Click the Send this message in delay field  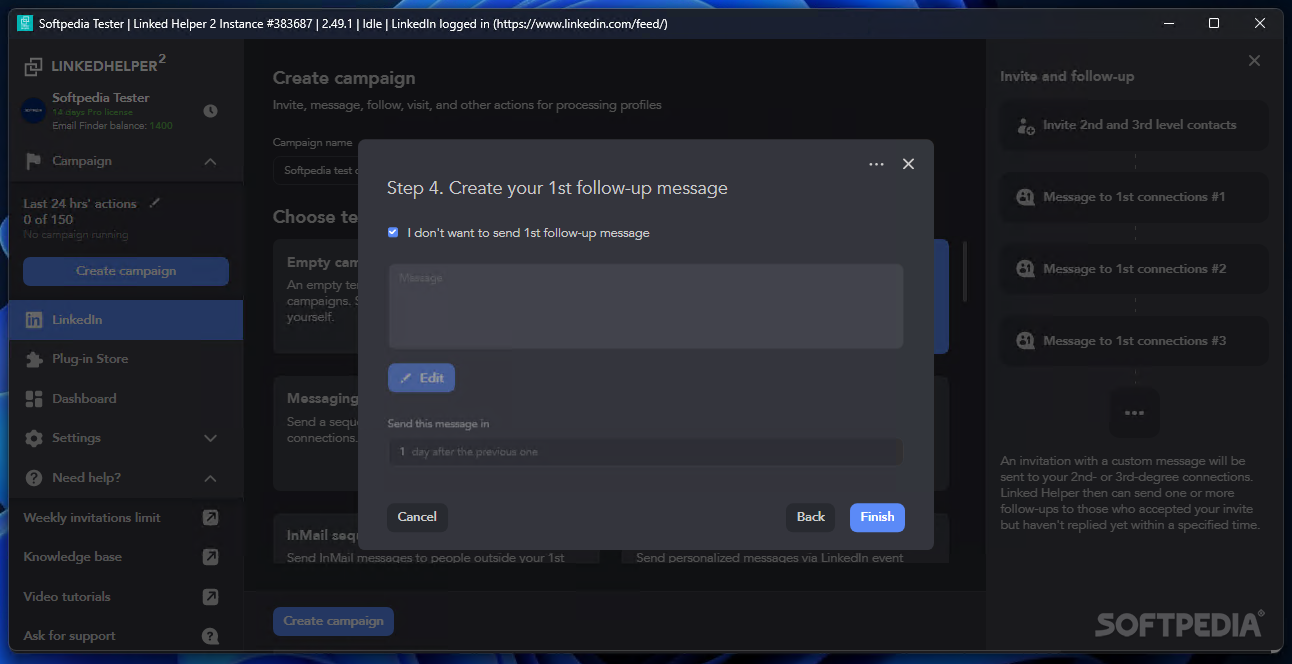[646, 452]
